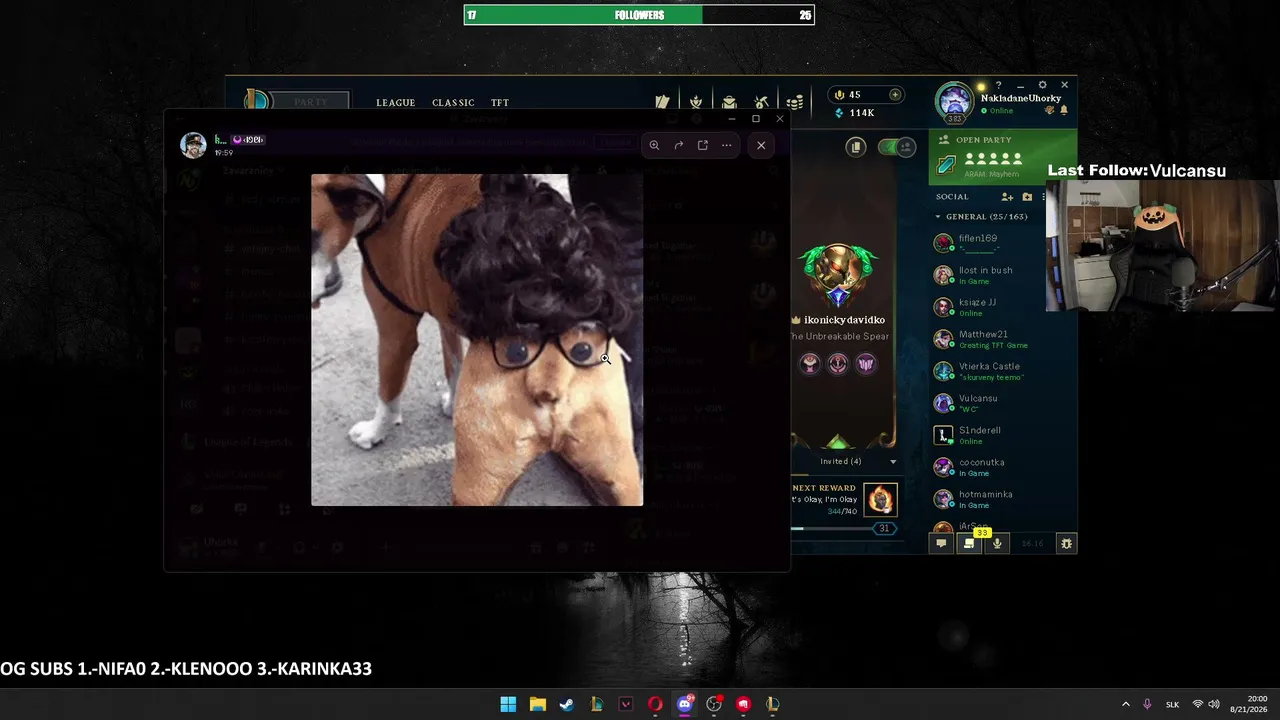The height and width of the screenshot is (720, 1280).
Task: Create a new friends folder in Social
Action: click(x=1027, y=197)
